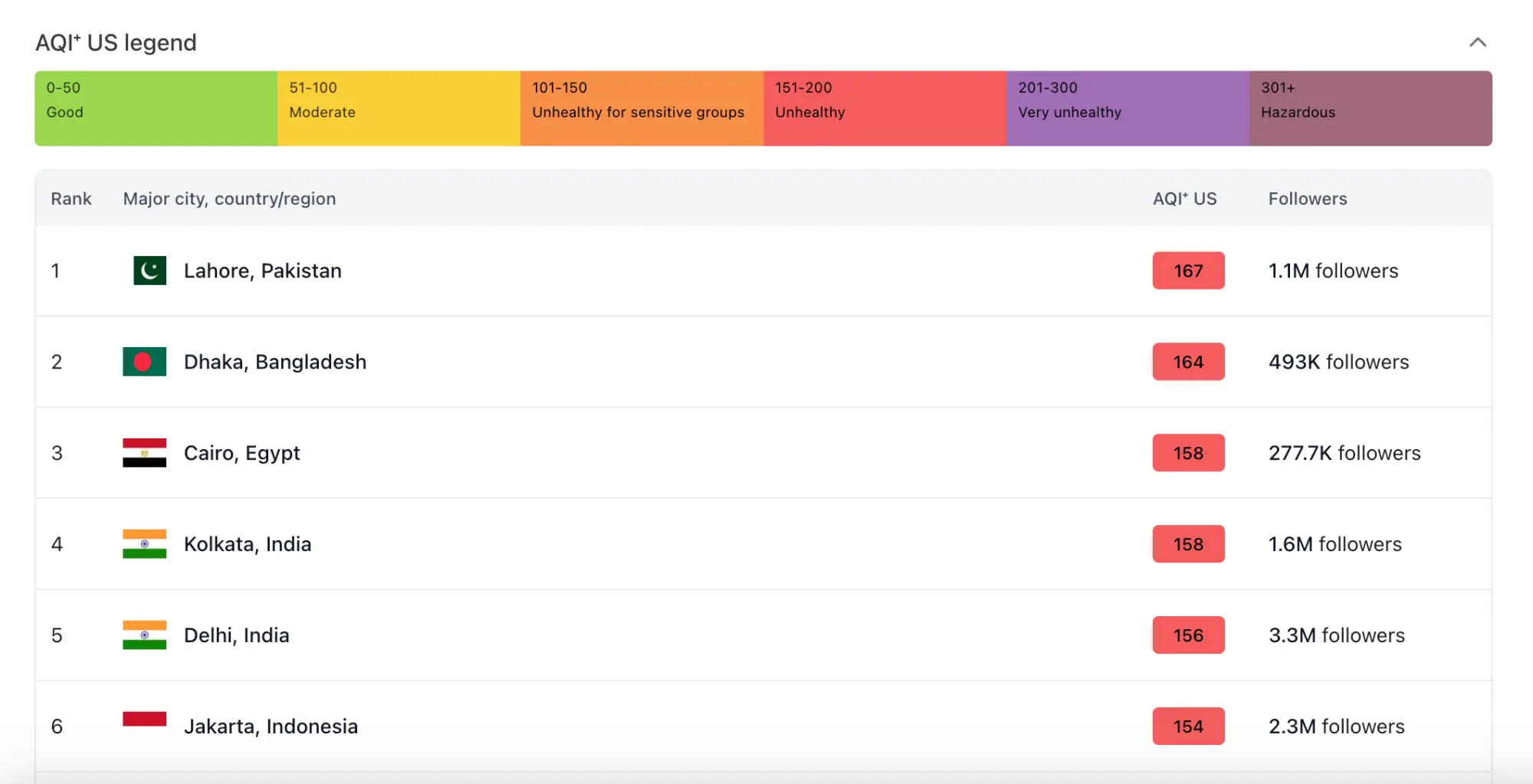The width and height of the screenshot is (1533, 784).
Task: Click the 277.7K followers text
Action: pos(1344,453)
